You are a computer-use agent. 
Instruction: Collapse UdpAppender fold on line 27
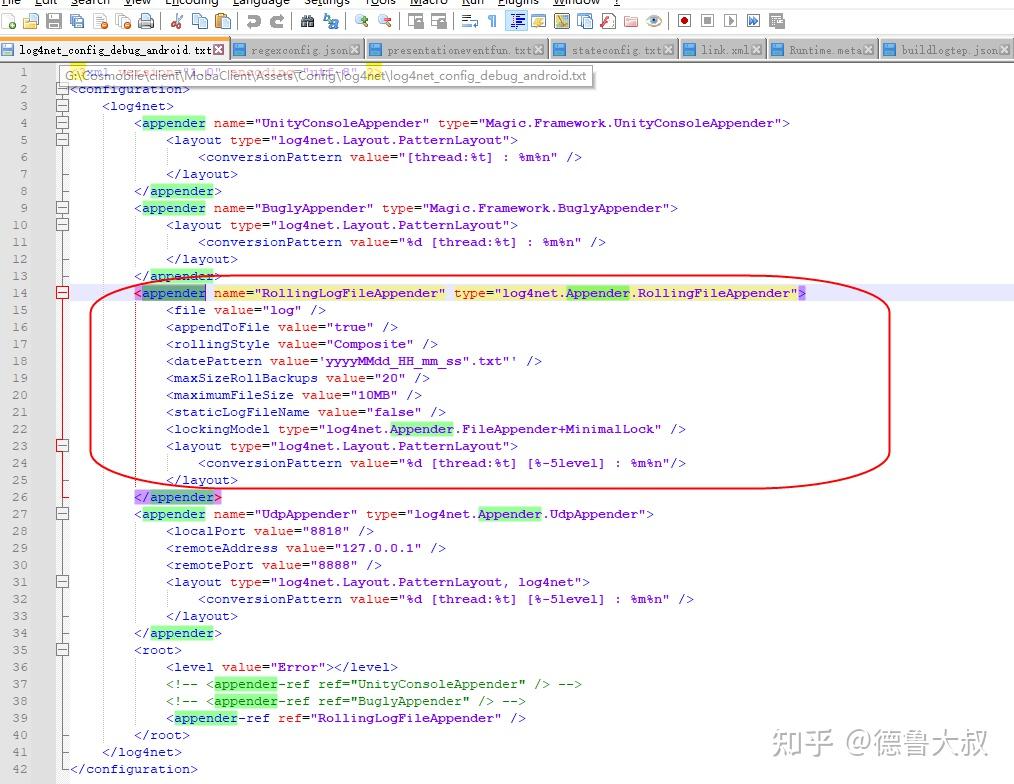(62, 514)
